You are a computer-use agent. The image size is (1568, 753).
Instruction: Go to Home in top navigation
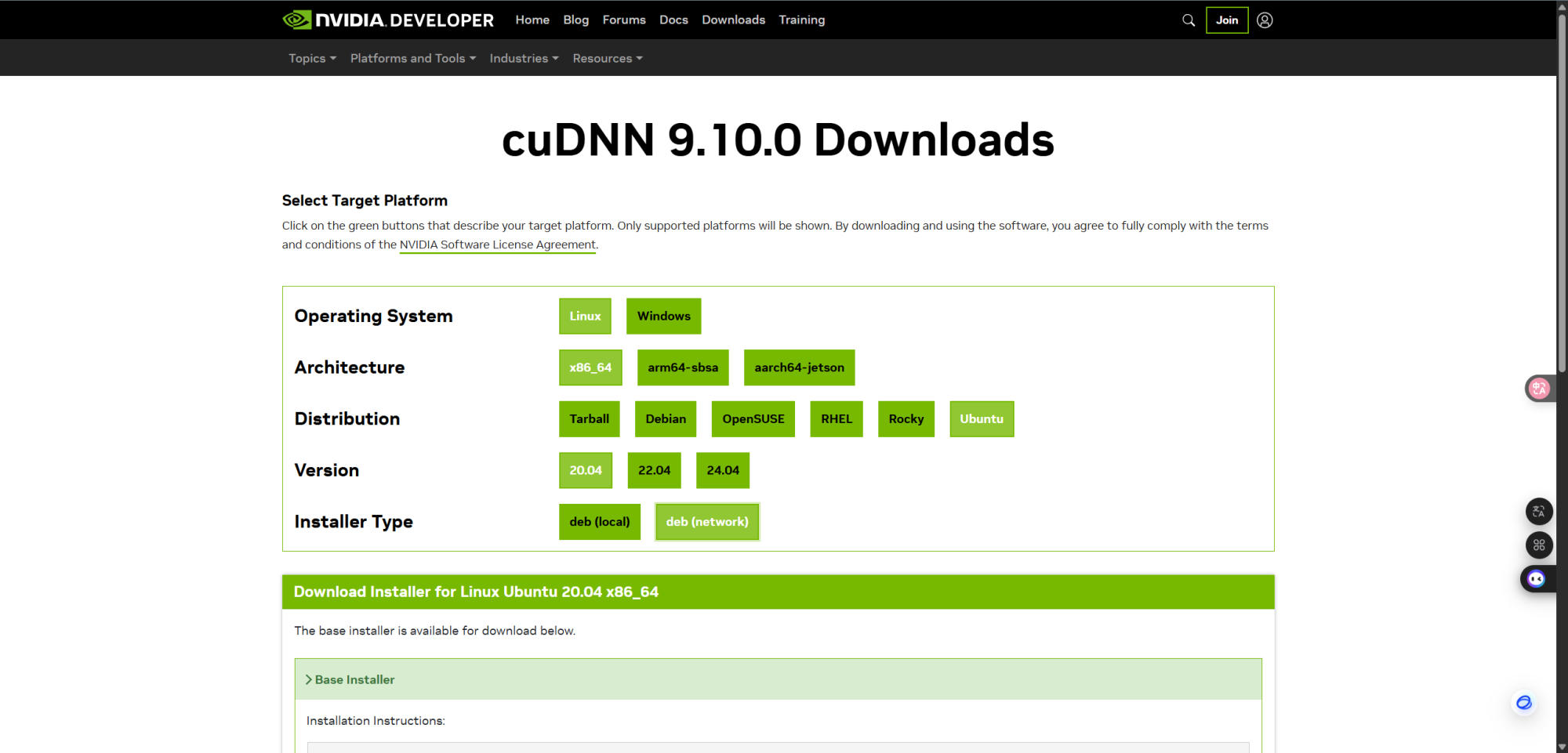[532, 20]
